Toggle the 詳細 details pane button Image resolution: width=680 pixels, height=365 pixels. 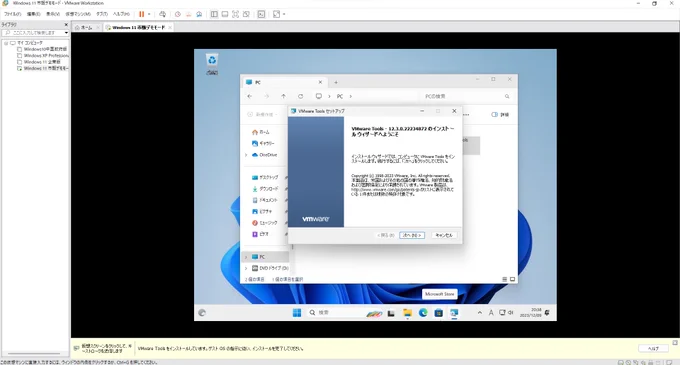click(500, 114)
